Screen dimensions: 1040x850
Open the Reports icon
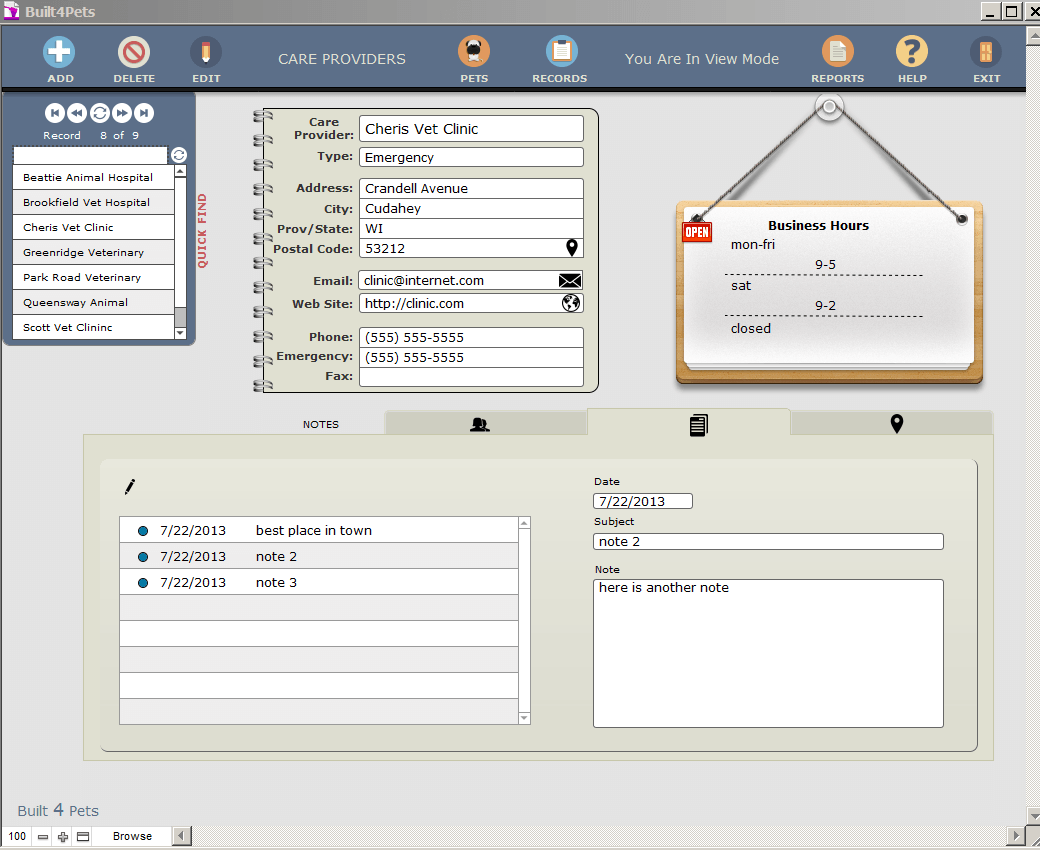[x=837, y=52]
